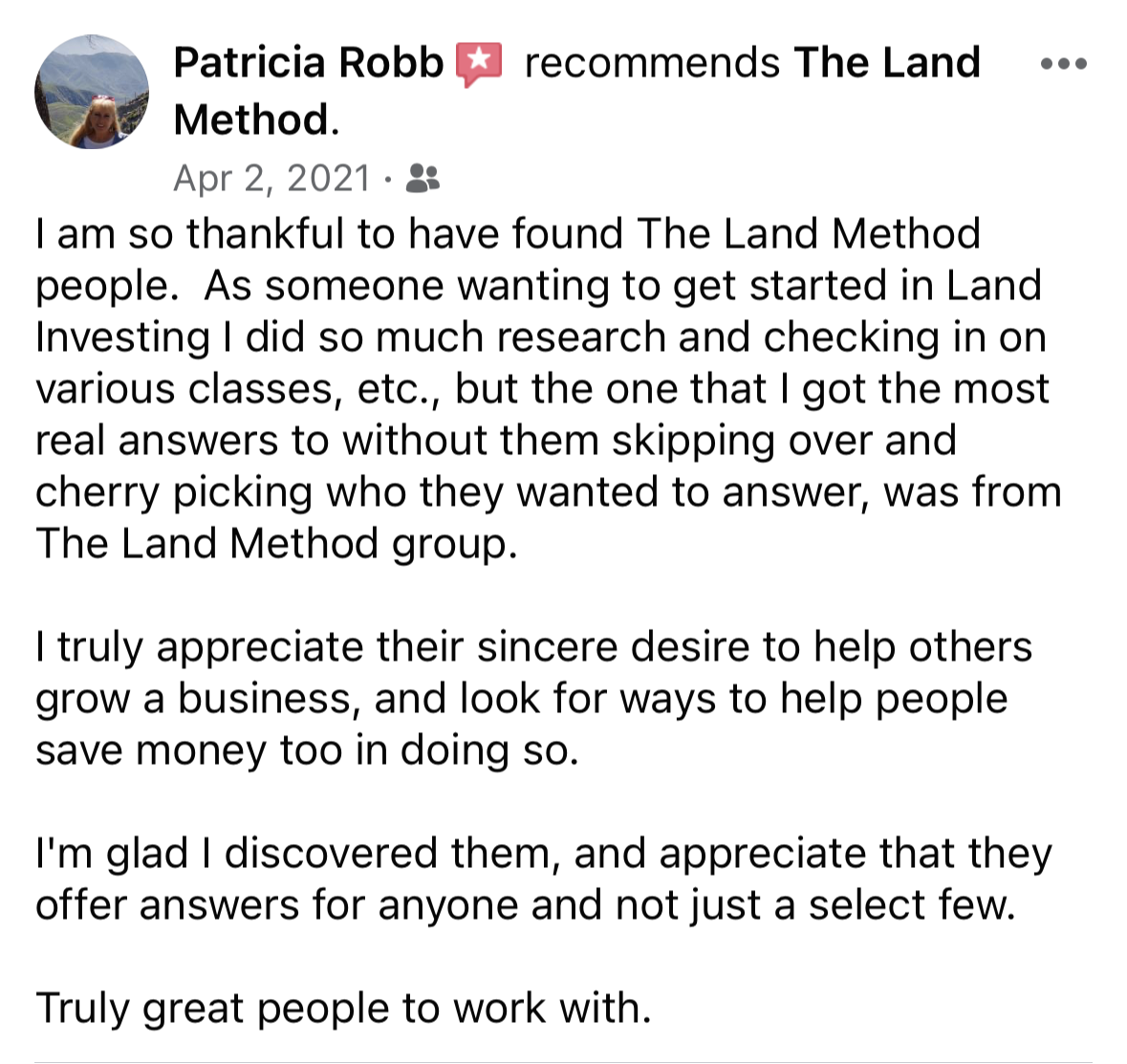Click the word "recommends" in the header
The width and height of the screenshot is (1127, 1064).
652,63
